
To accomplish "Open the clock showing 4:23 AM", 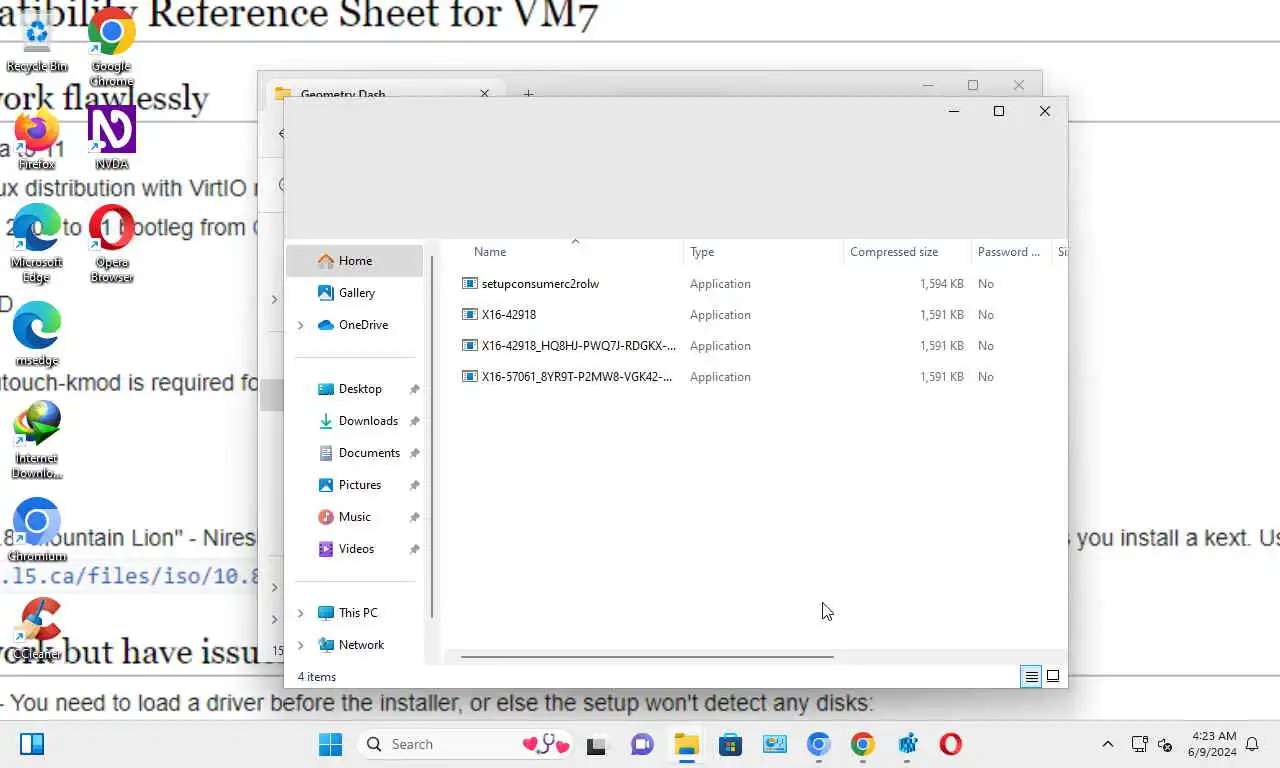I will tap(1212, 744).
